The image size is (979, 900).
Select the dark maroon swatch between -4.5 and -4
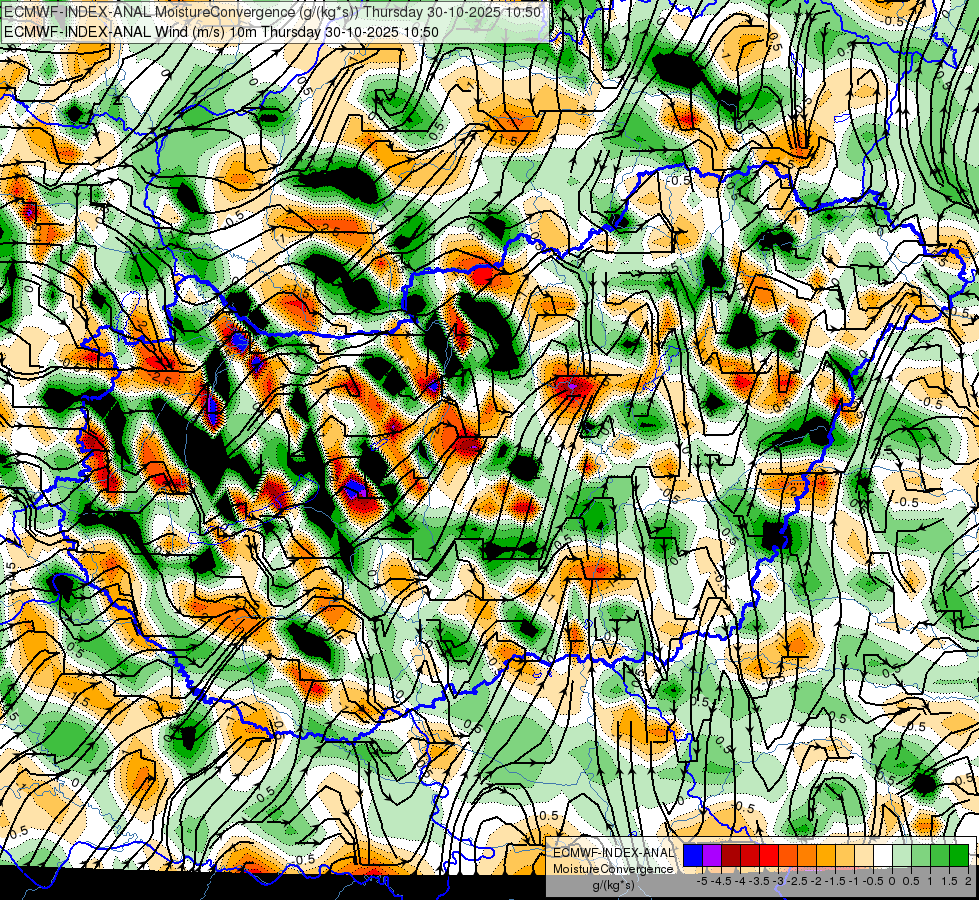(x=731, y=856)
